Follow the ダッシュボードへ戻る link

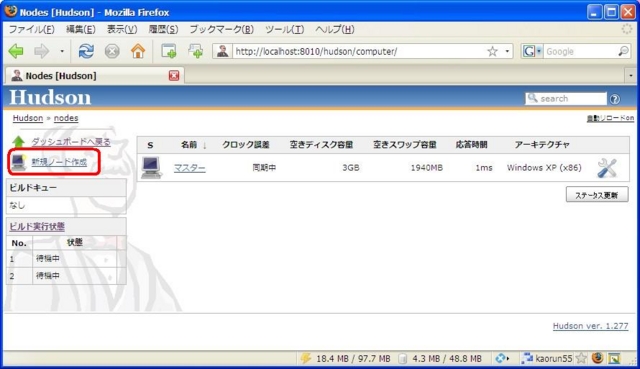coord(71,142)
